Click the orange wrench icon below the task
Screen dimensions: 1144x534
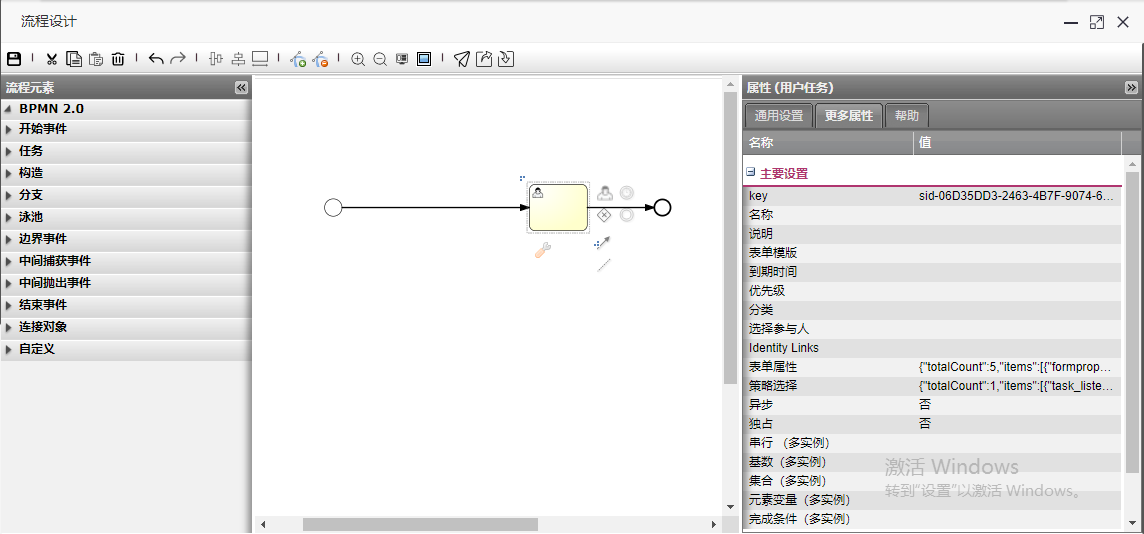pyautogui.click(x=543, y=251)
